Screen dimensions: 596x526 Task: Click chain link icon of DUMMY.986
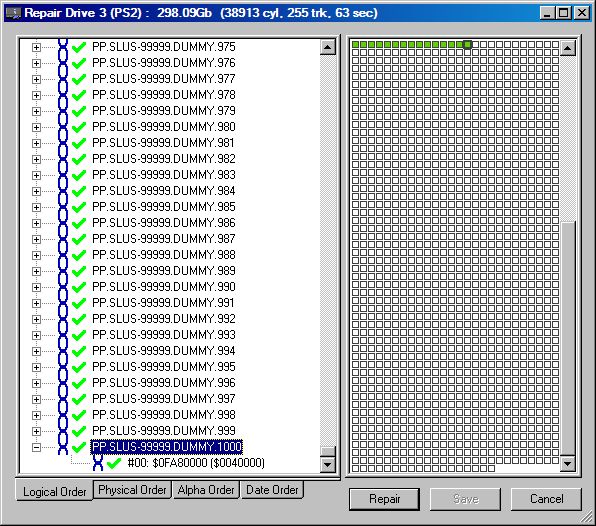(x=63, y=223)
